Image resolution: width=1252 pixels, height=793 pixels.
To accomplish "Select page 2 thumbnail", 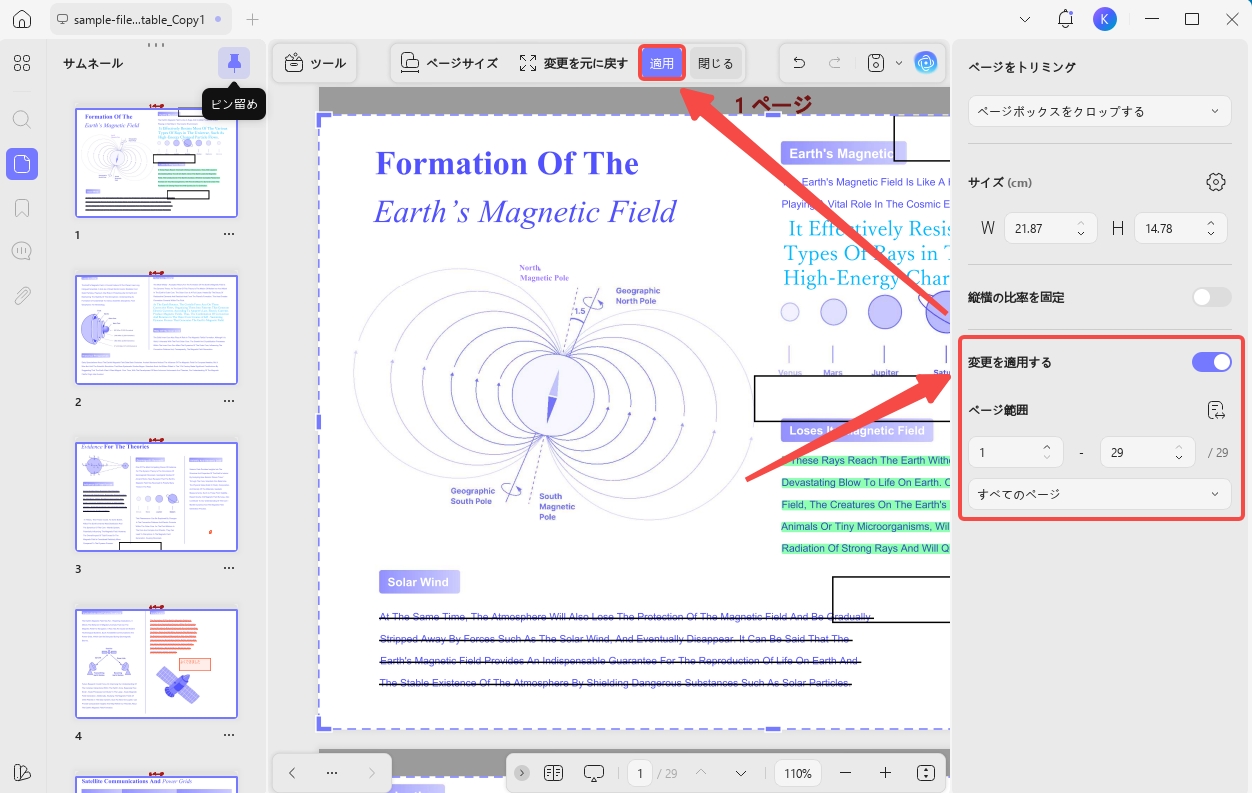I will (156, 329).
